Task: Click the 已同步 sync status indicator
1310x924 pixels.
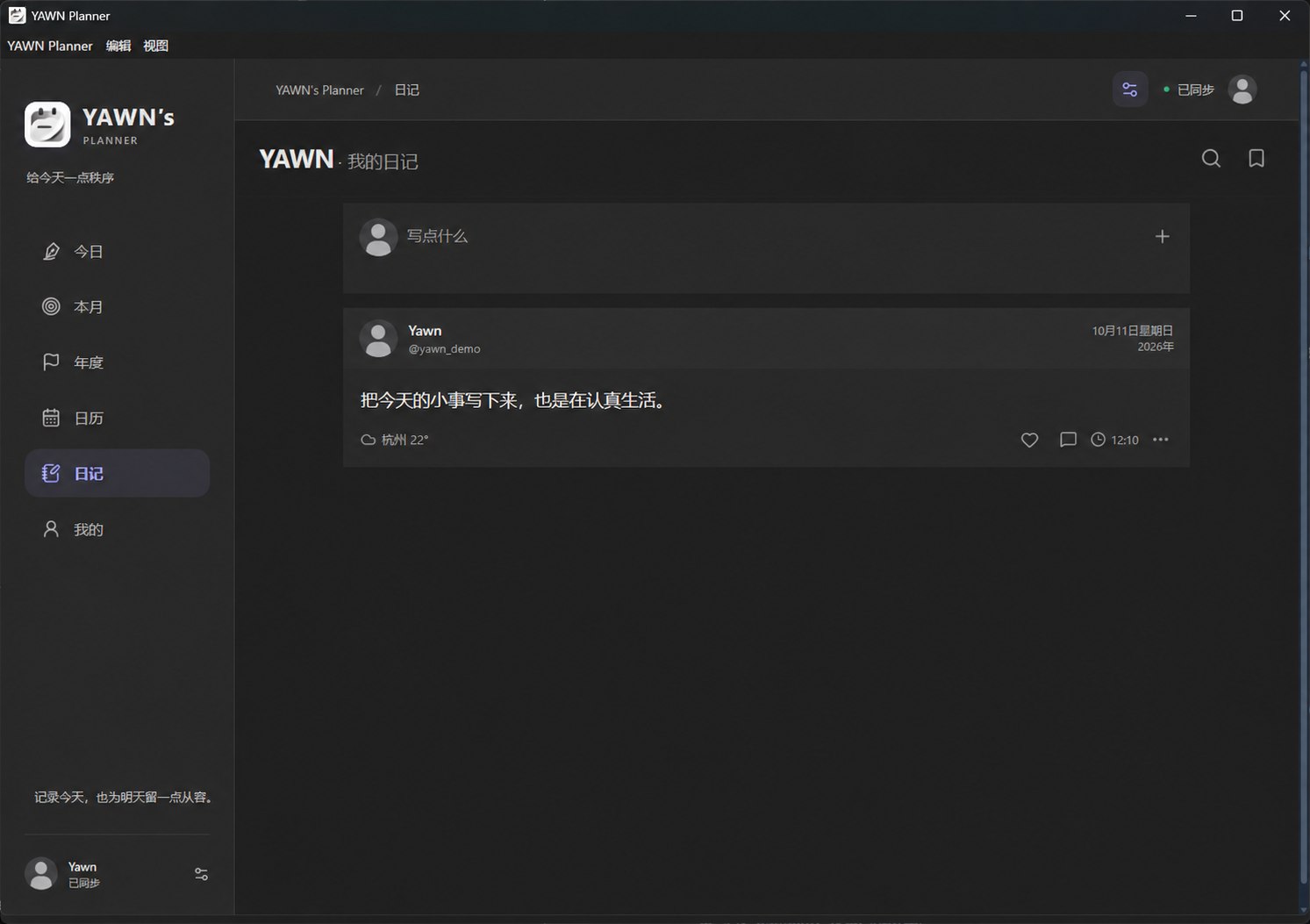Action: [x=1189, y=90]
